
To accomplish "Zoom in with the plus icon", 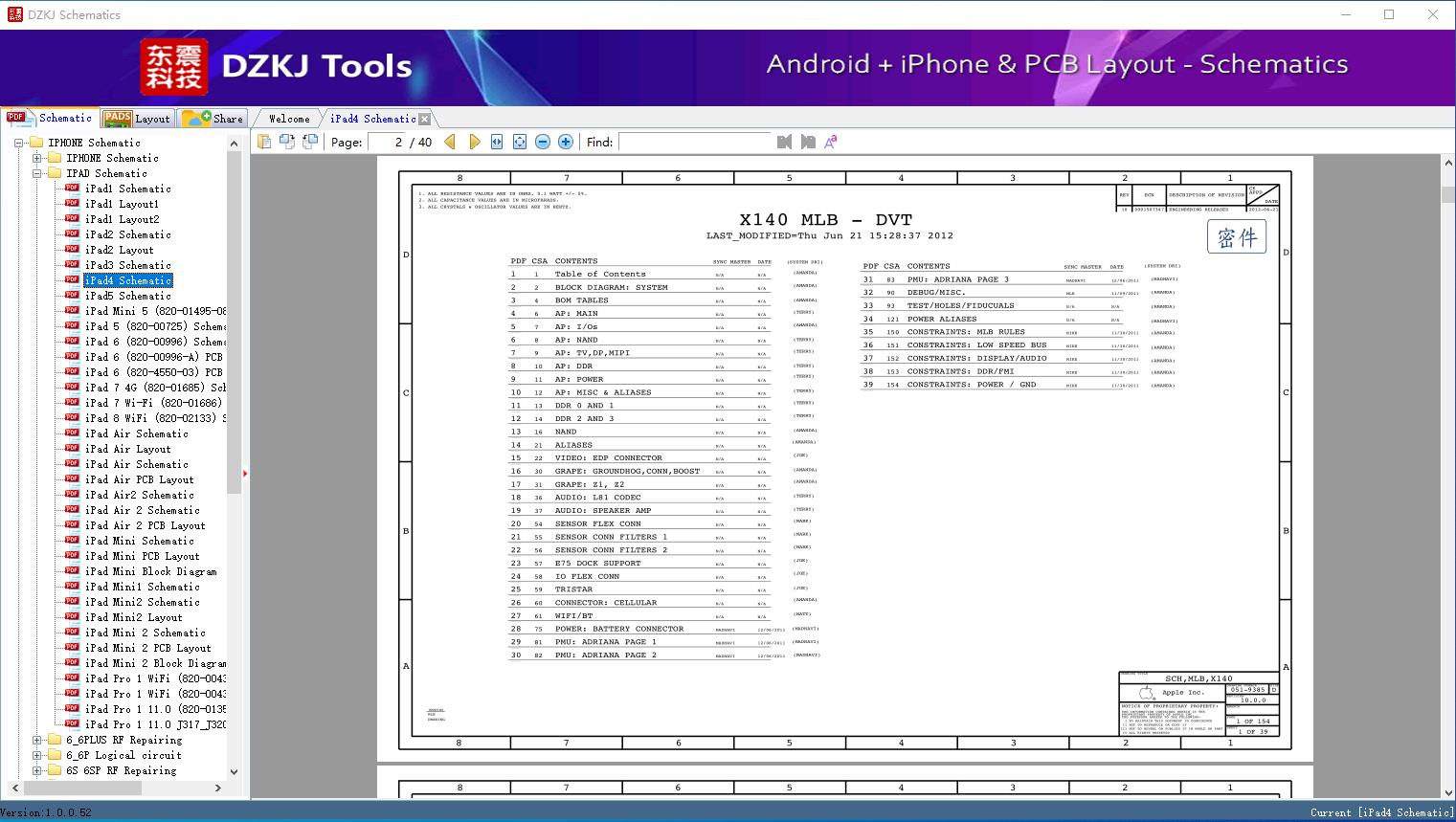I will click(x=566, y=142).
